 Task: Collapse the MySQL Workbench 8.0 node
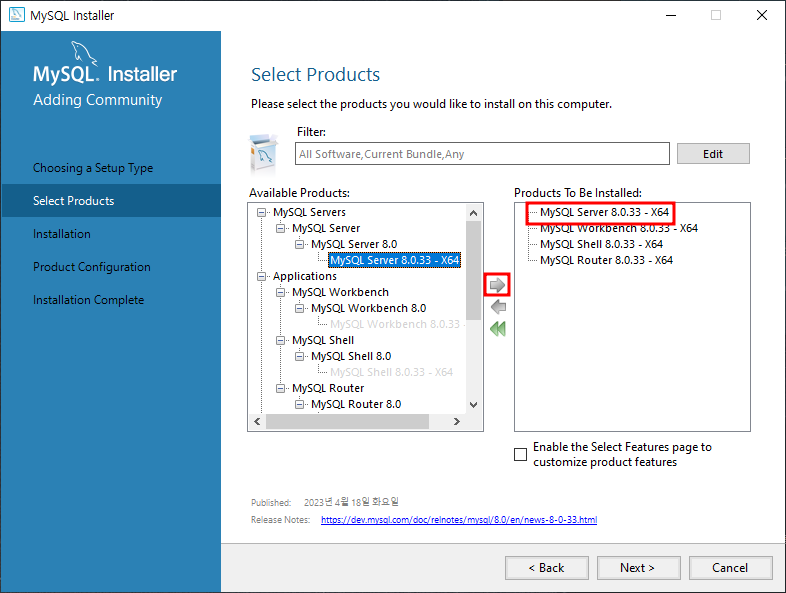299,308
